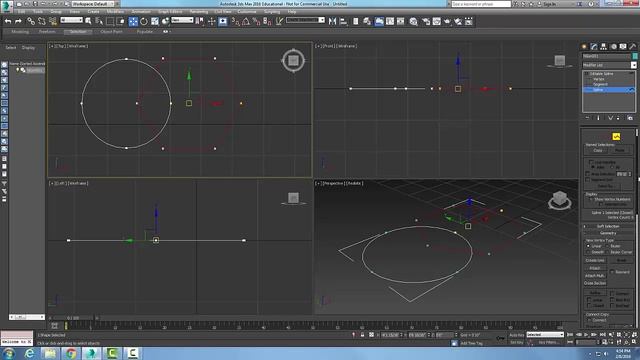Enable the Segment End checkbox

click(588, 180)
